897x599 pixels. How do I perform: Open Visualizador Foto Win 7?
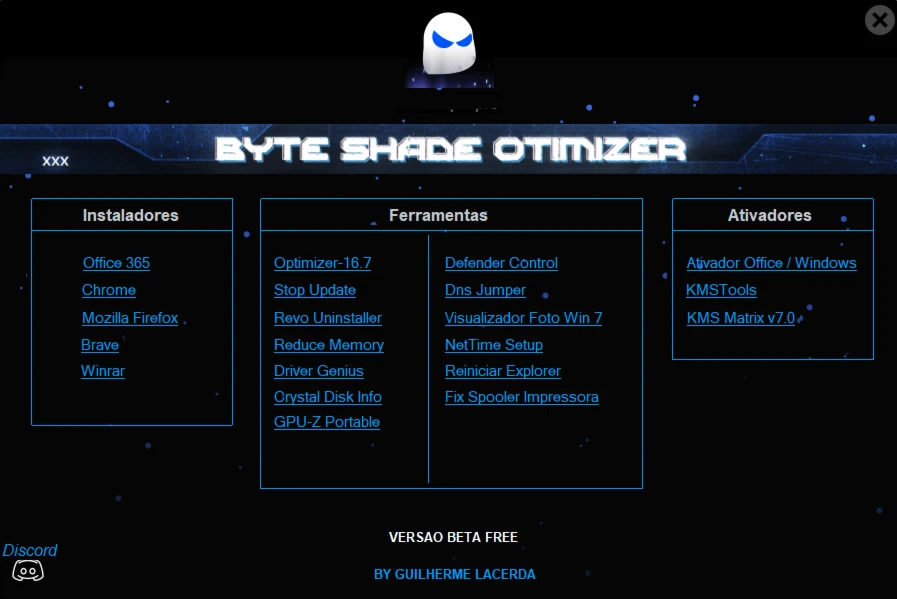pos(523,318)
